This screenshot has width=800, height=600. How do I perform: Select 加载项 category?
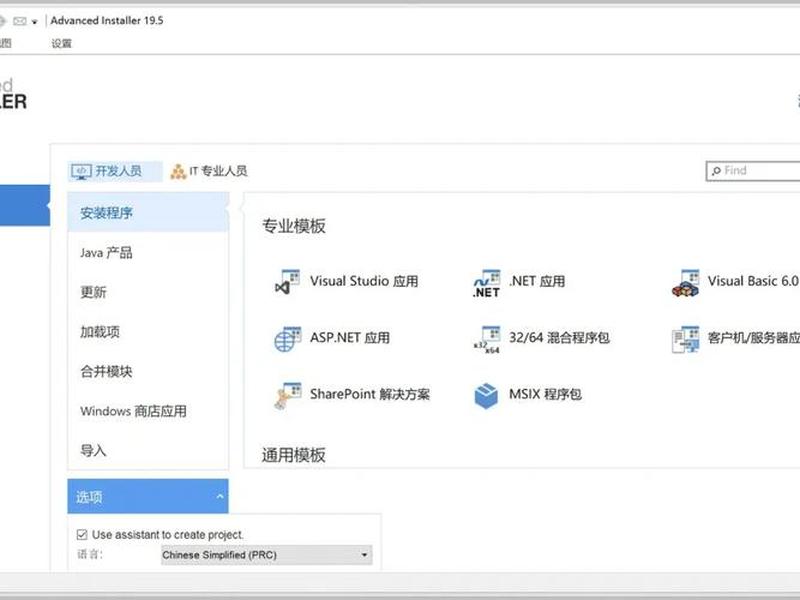pyautogui.click(x=148, y=332)
